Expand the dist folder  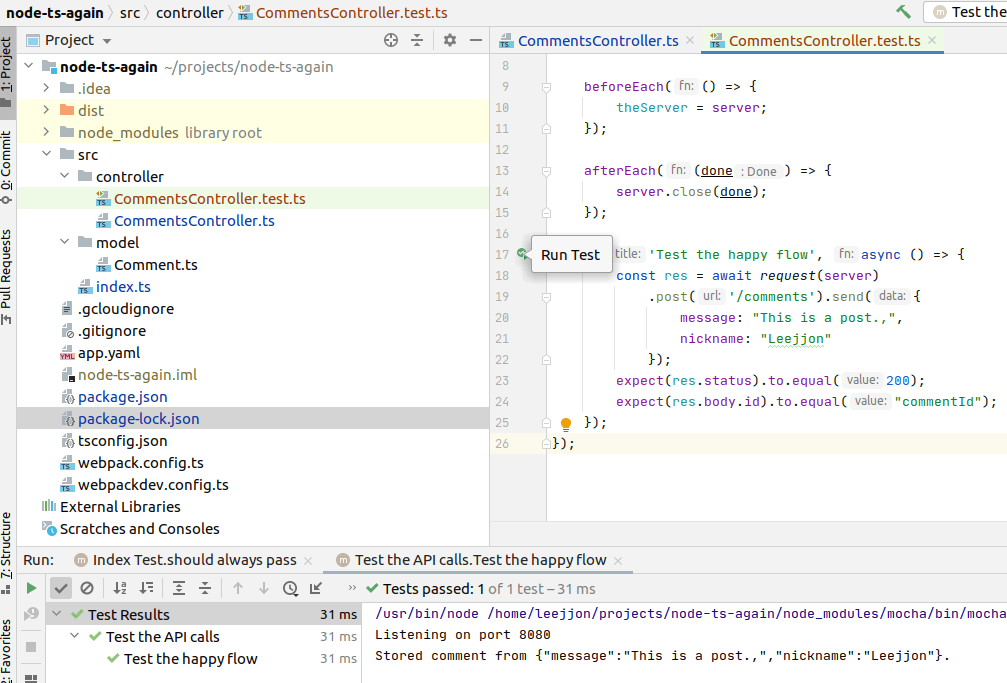point(46,110)
